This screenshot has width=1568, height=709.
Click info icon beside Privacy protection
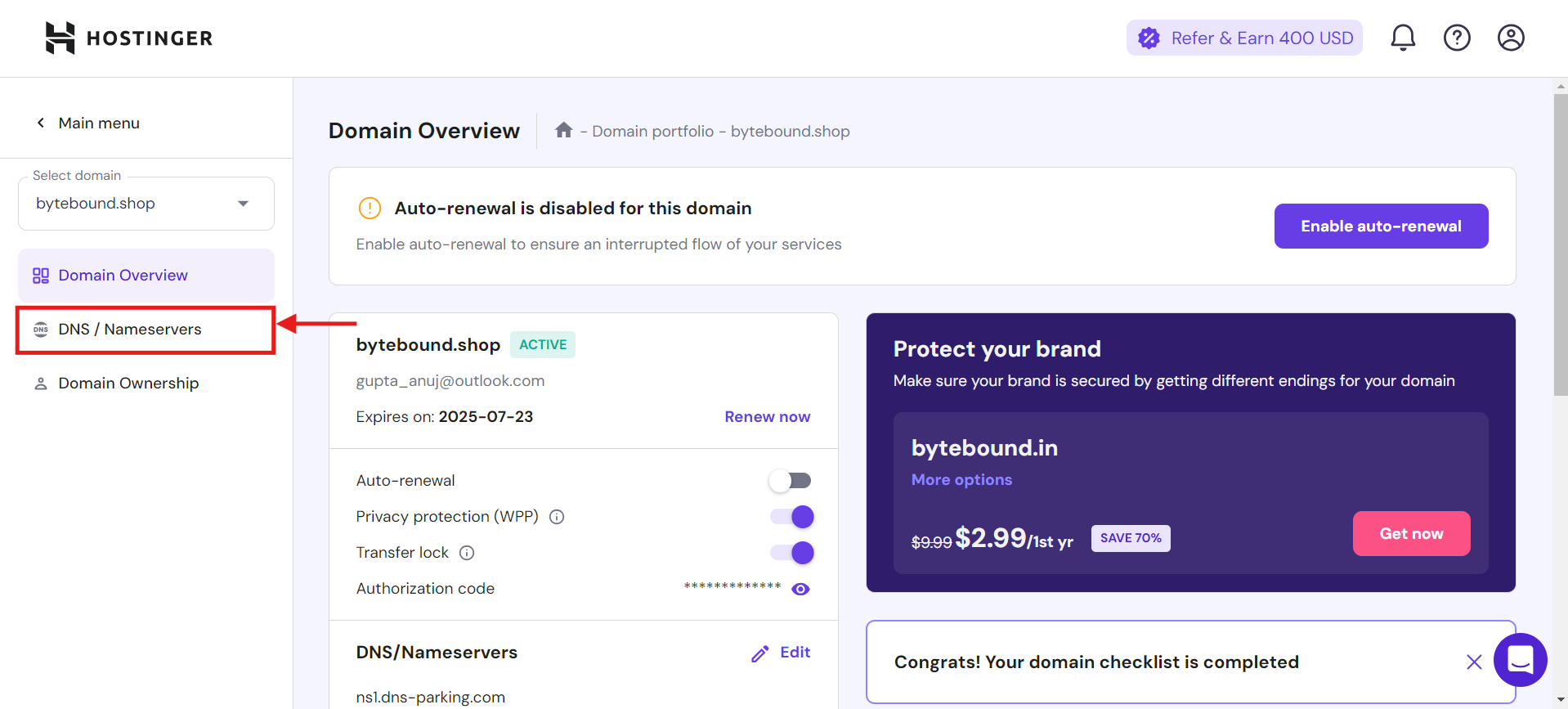557,517
